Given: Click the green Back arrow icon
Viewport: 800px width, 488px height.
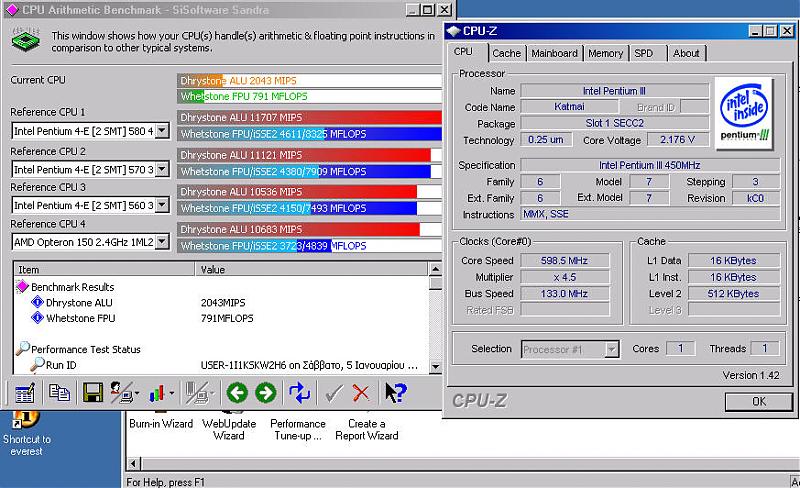Looking at the screenshot, I should click(237, 393).
